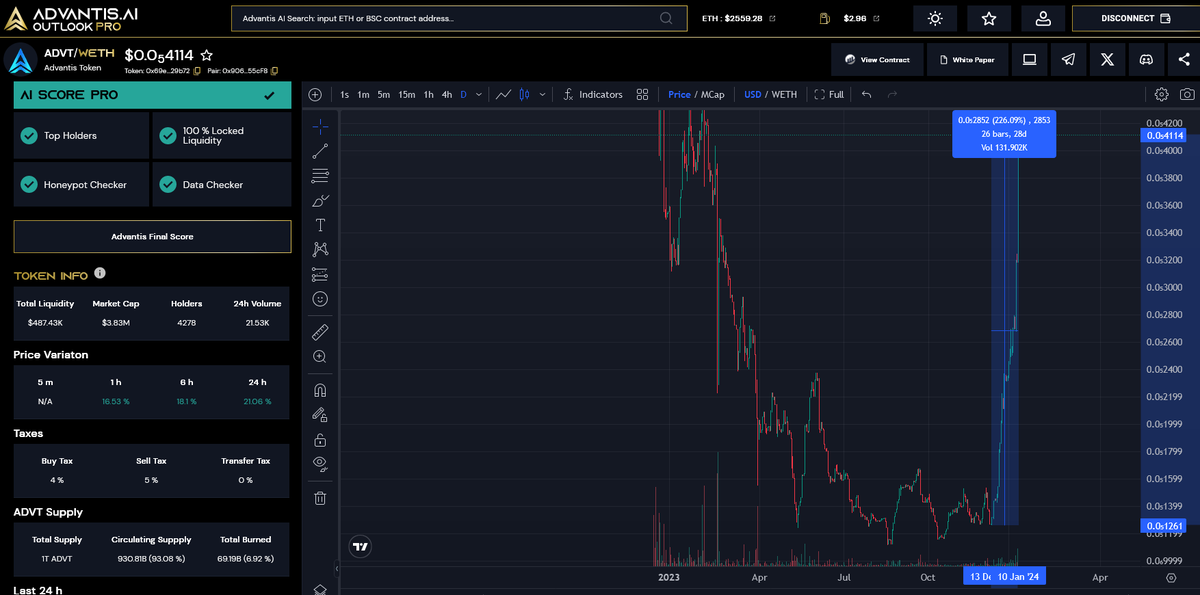
Task: Click the TradingView logo on the chart
Action: [361, 546]
